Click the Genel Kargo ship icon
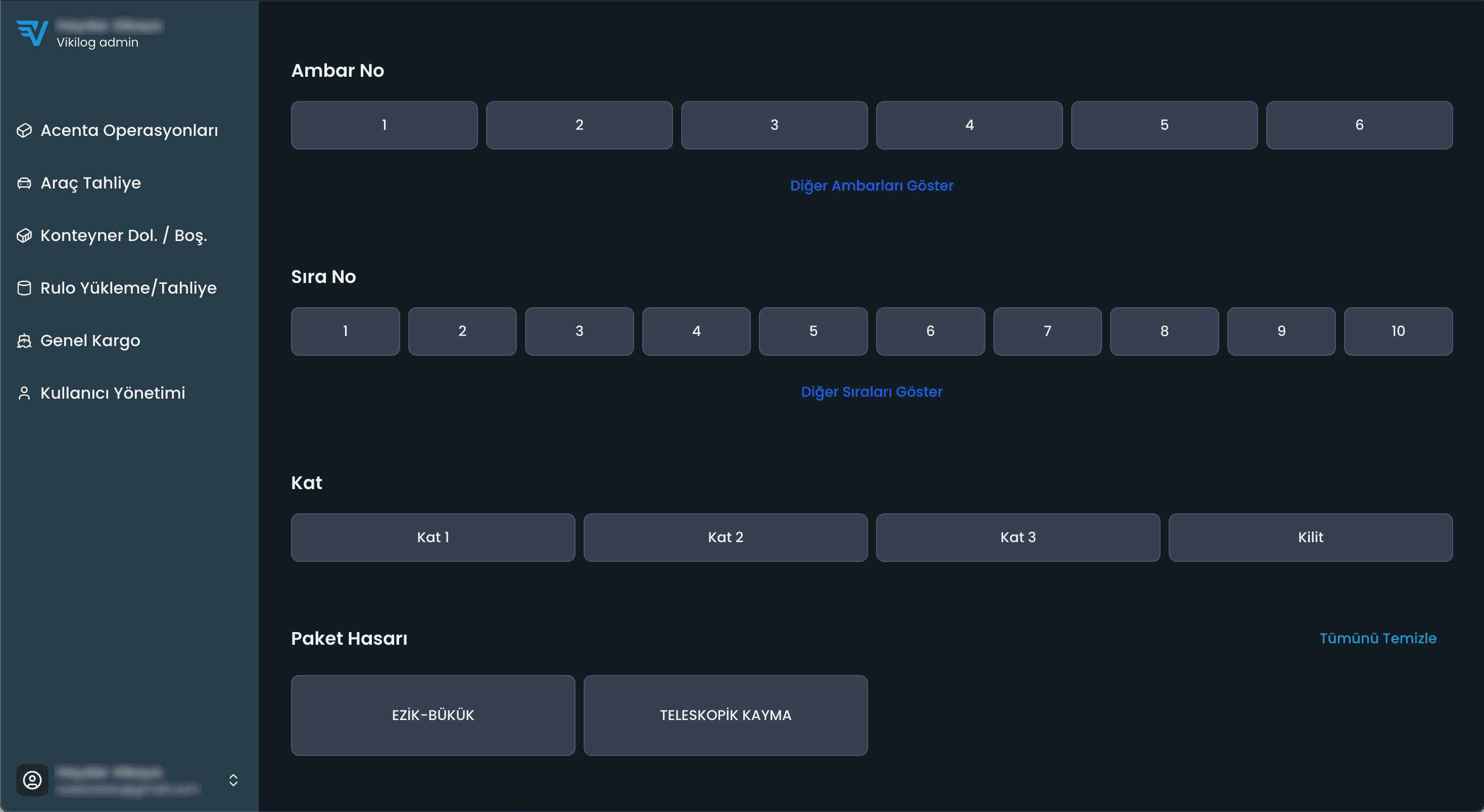This screenshot has width=1484, height=812. point(24,341)
